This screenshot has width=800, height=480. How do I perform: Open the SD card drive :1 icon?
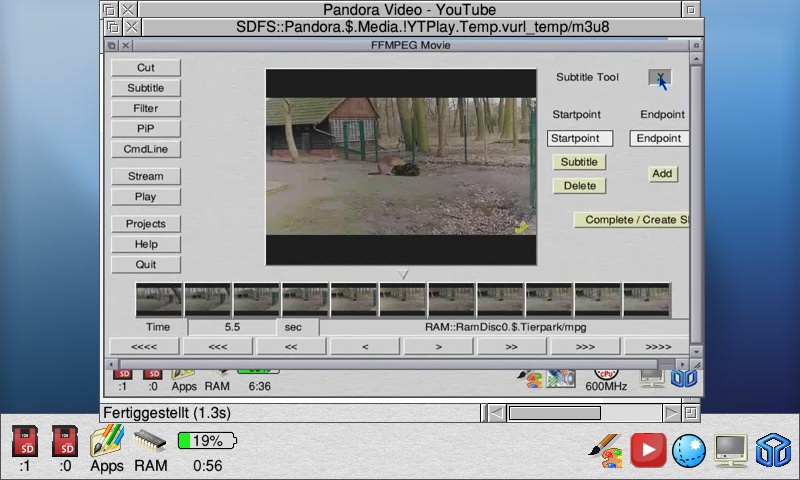click(x=25, y=441)
